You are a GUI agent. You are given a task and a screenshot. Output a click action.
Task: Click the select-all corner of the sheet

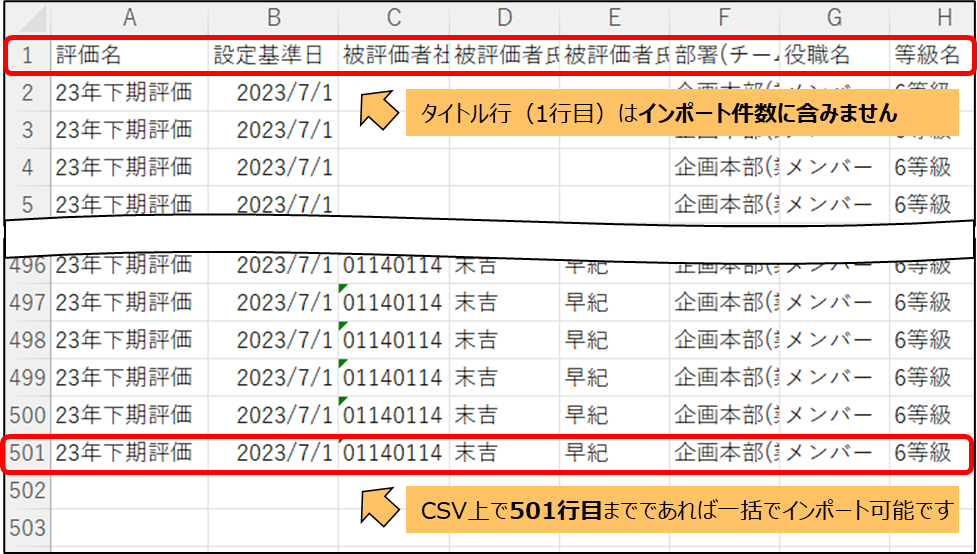click(25, 17)
